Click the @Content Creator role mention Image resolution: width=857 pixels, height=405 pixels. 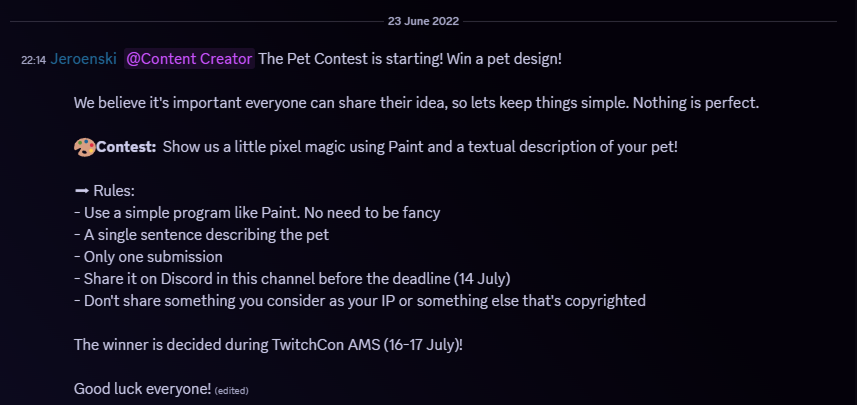[190, 59]
